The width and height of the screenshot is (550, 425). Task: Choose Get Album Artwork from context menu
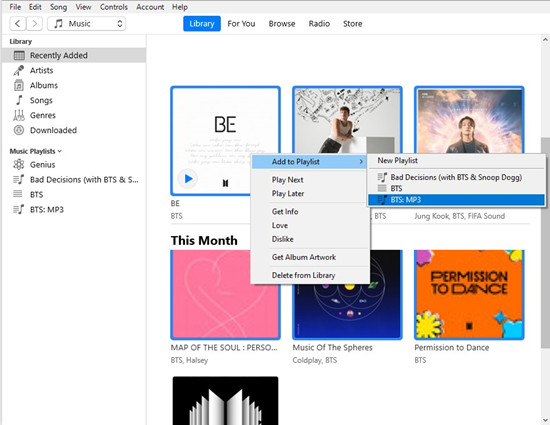pos(310,257)
